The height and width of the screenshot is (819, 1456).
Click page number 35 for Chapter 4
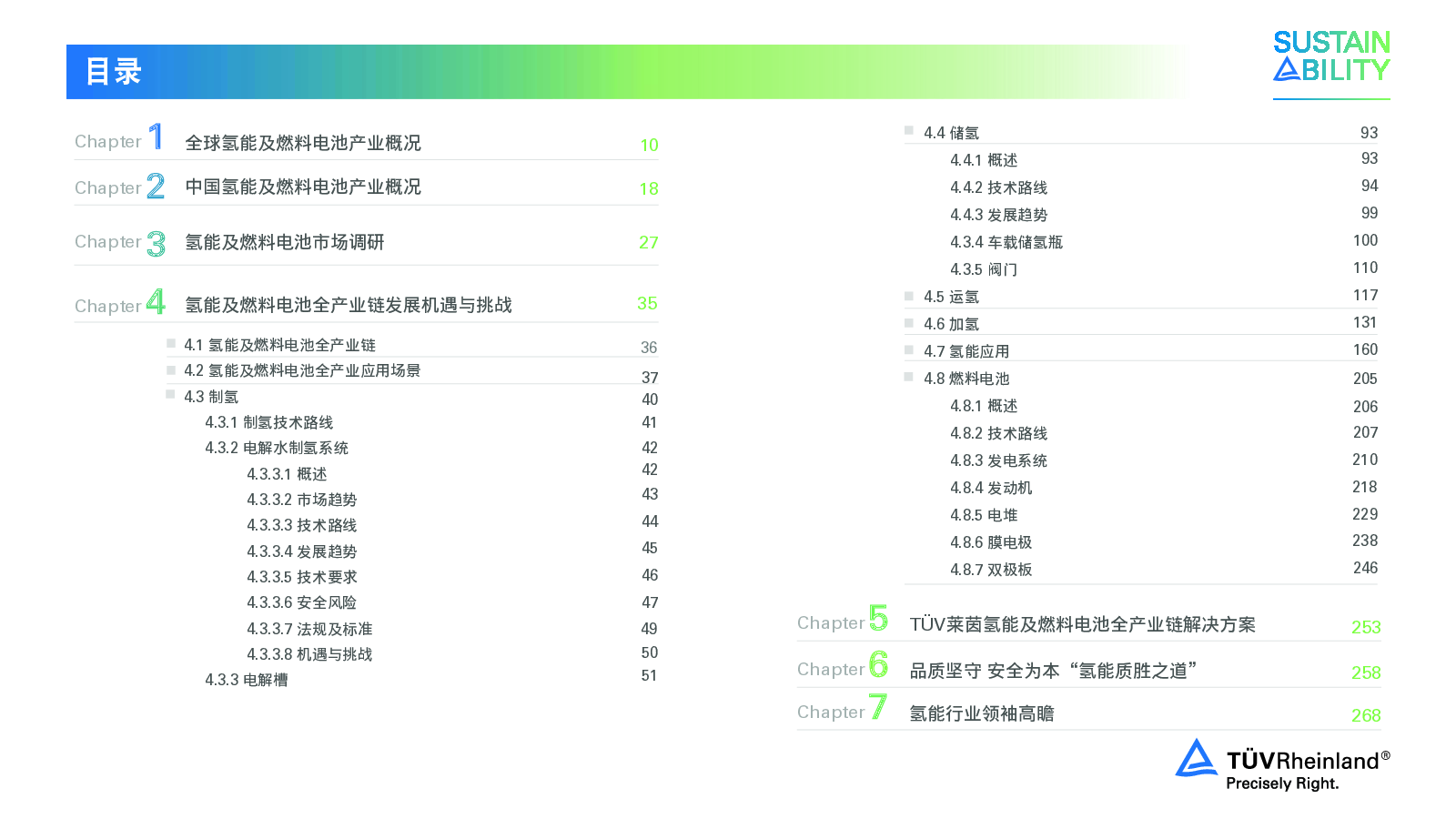point(647,303)
